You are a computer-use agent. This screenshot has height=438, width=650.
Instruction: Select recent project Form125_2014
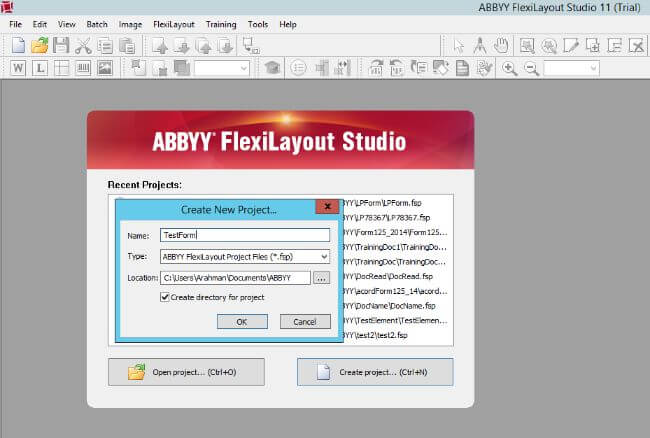[x=395, y=232]
